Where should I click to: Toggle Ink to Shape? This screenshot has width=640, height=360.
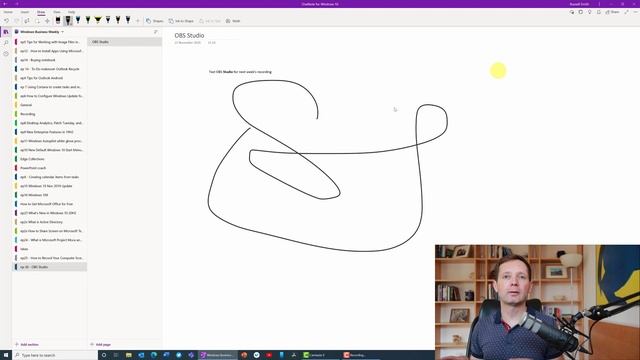181,21
